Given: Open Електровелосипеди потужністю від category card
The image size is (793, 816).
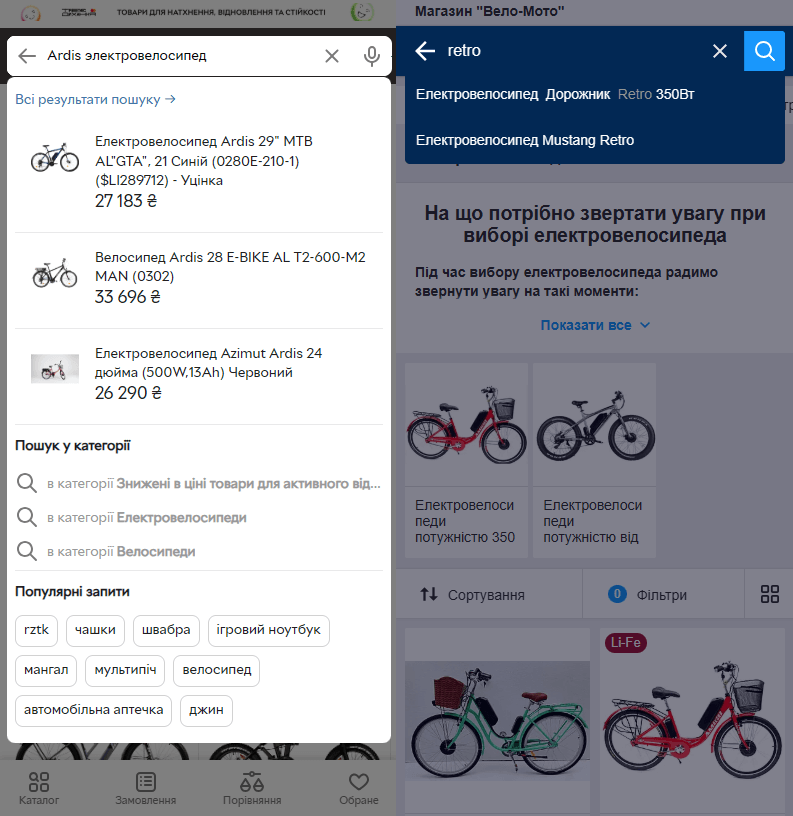Looking at the screenshot, I should [594, 461].
